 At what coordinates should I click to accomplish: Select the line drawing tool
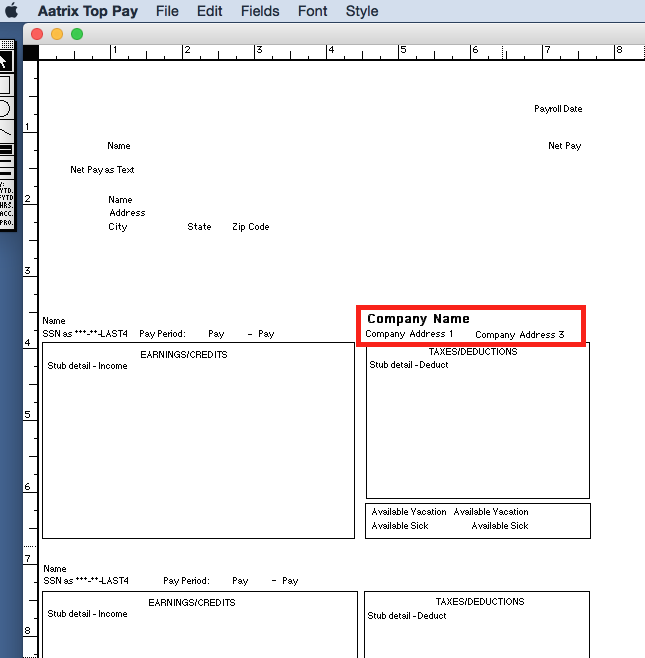(x=6, y=131)
